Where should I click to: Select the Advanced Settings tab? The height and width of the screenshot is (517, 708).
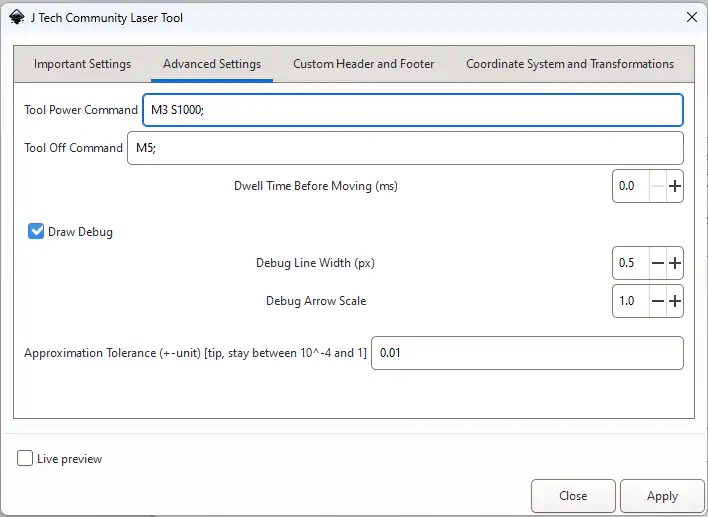coord(212,64)
